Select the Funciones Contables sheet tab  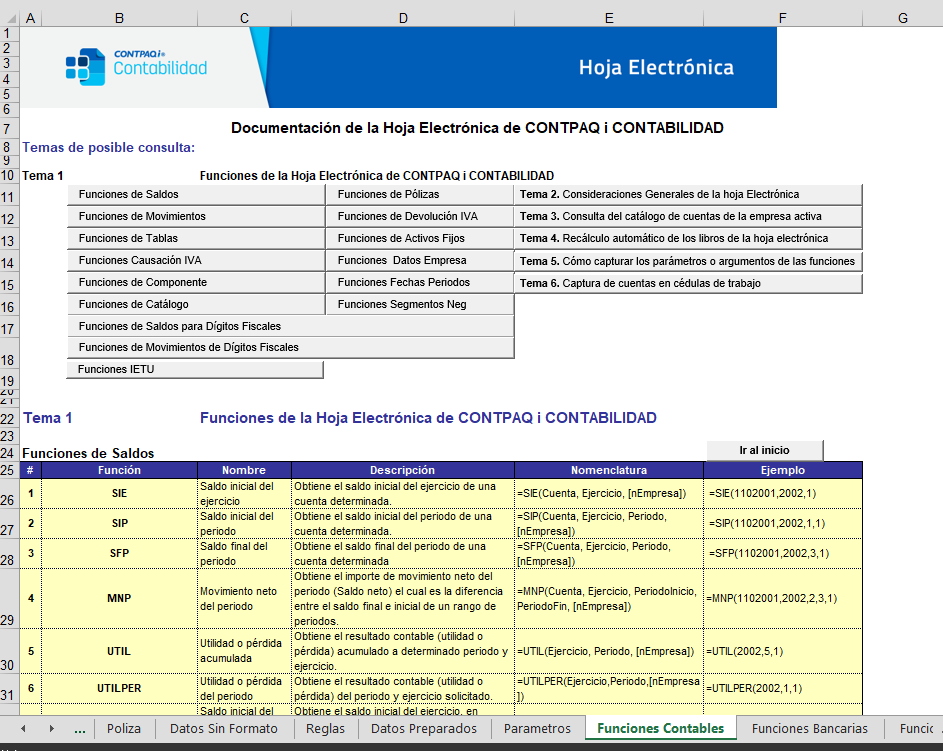click(660, 729)
